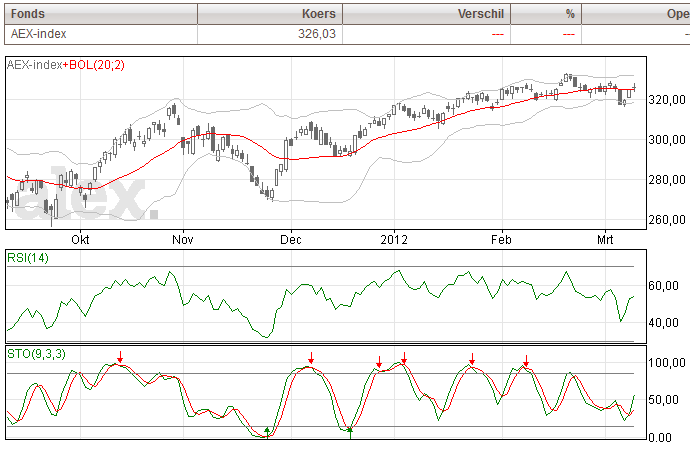Viewport: 690px width, 450px height.
Task: Click the Dec month label on axis
Action: [291, 239]
